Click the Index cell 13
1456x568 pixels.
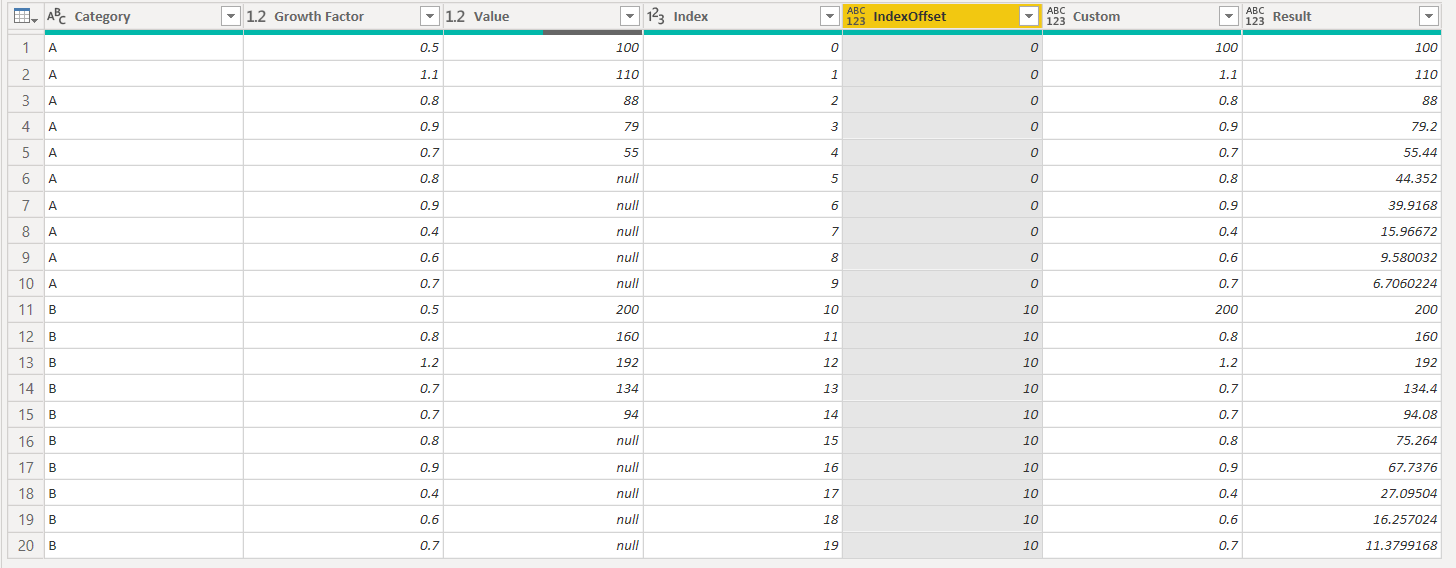point(743,388)
